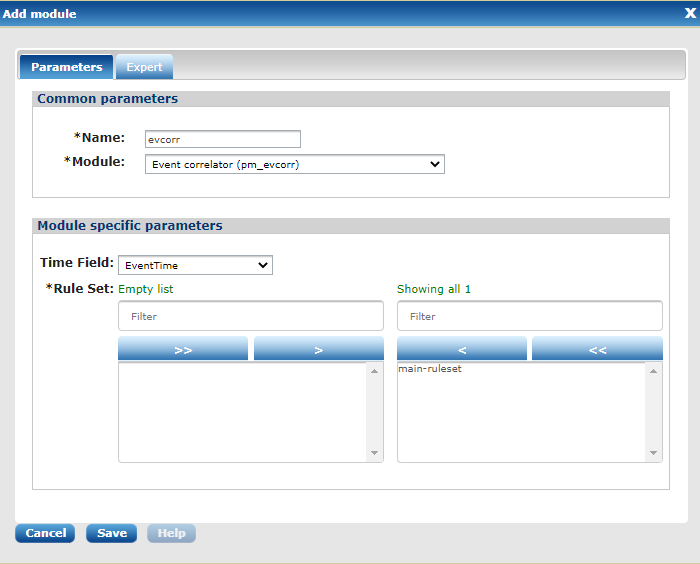Expand the Time Field dropdown

tap(195, 265)
